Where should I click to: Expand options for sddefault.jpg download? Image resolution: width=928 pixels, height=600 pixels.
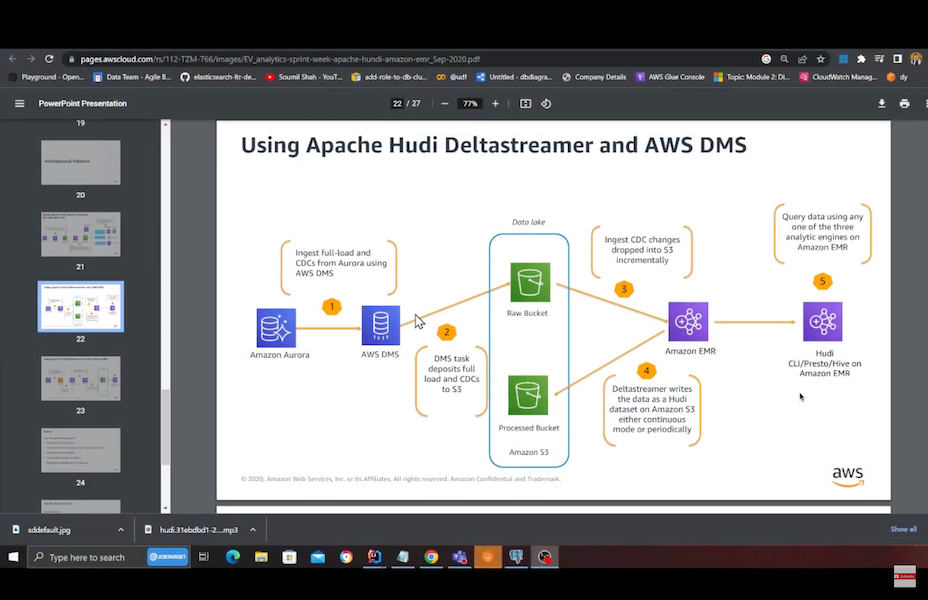[121, 529]
